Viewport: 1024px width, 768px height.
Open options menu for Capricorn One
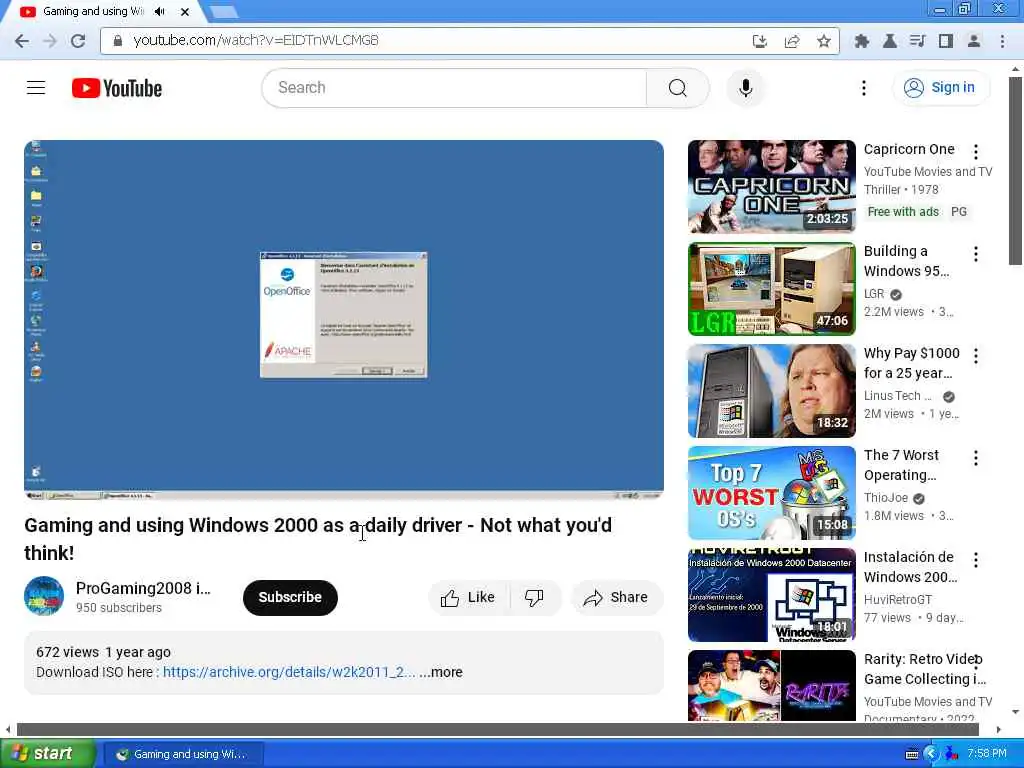(x=976, y=152)
